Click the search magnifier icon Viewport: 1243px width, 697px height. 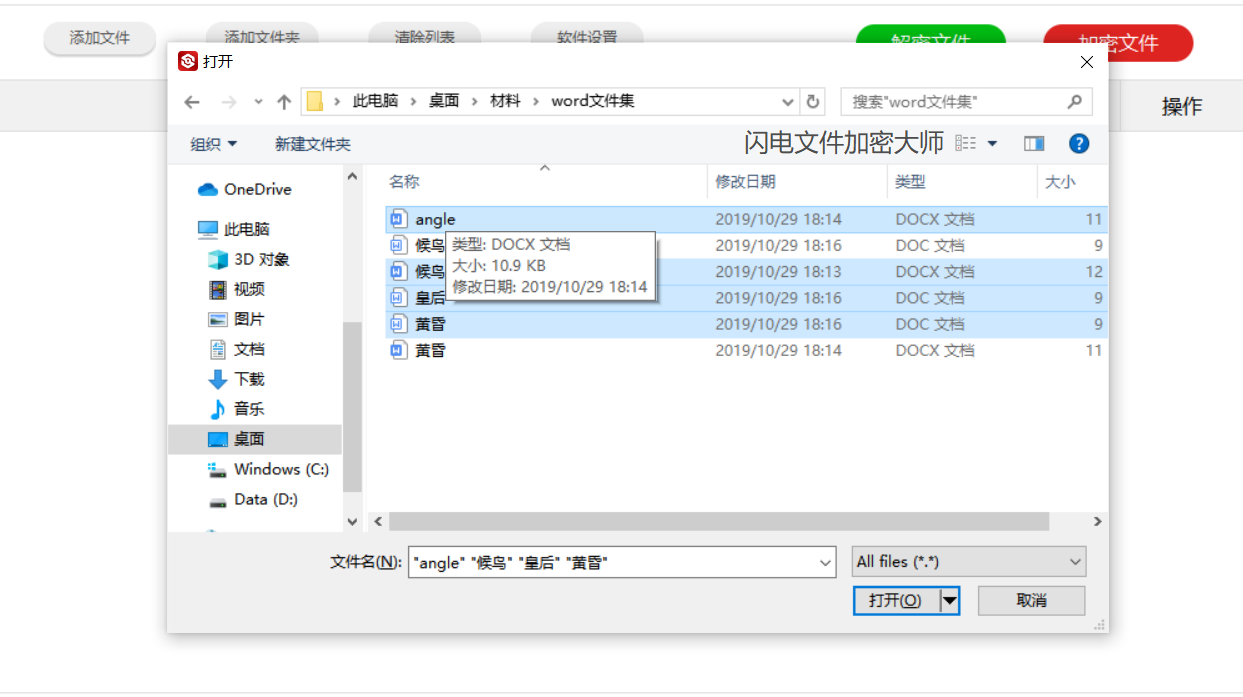point(1075,101)
